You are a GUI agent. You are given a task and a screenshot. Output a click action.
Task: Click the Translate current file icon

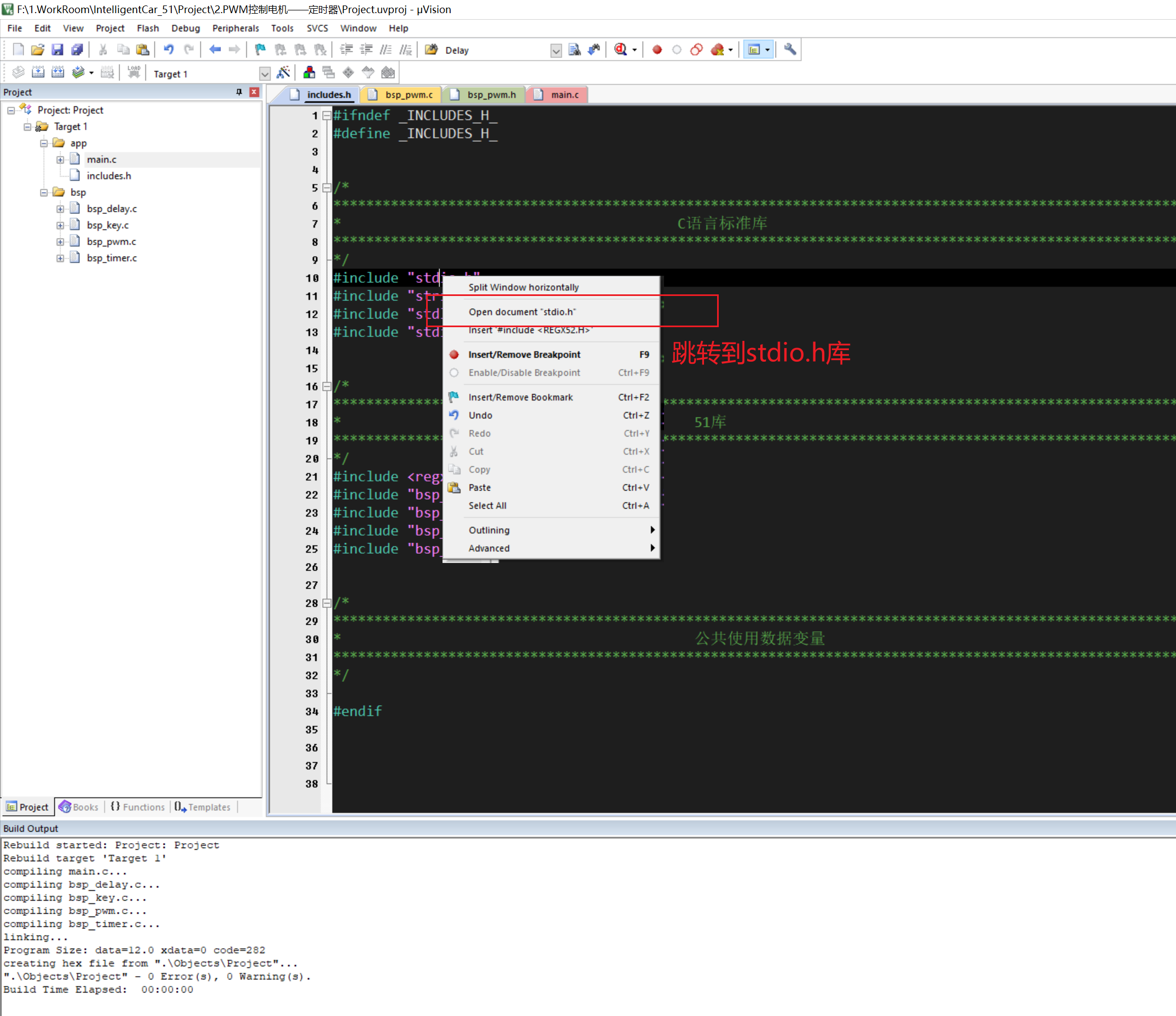(x=18, y=73)
